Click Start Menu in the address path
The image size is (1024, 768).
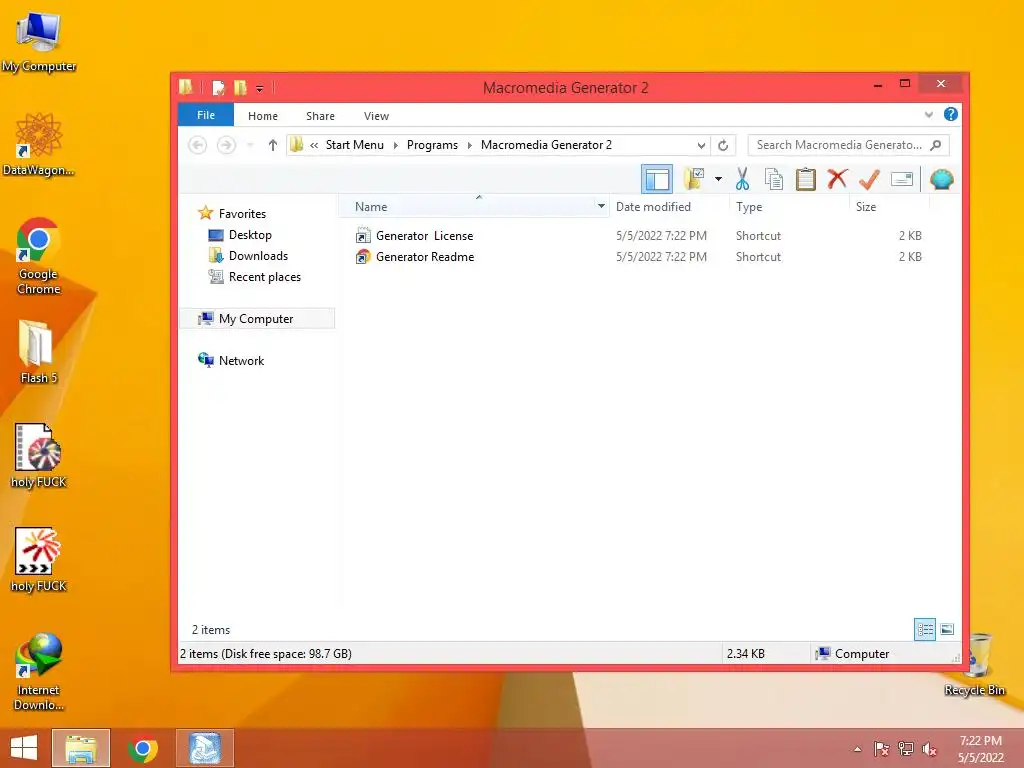[x=355, y=145]
